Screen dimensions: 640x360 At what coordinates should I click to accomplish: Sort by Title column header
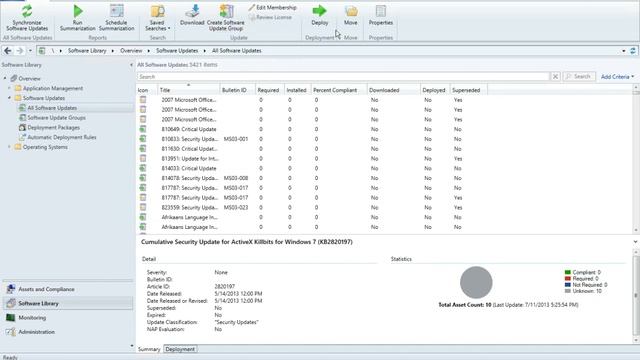click(188, 90)
